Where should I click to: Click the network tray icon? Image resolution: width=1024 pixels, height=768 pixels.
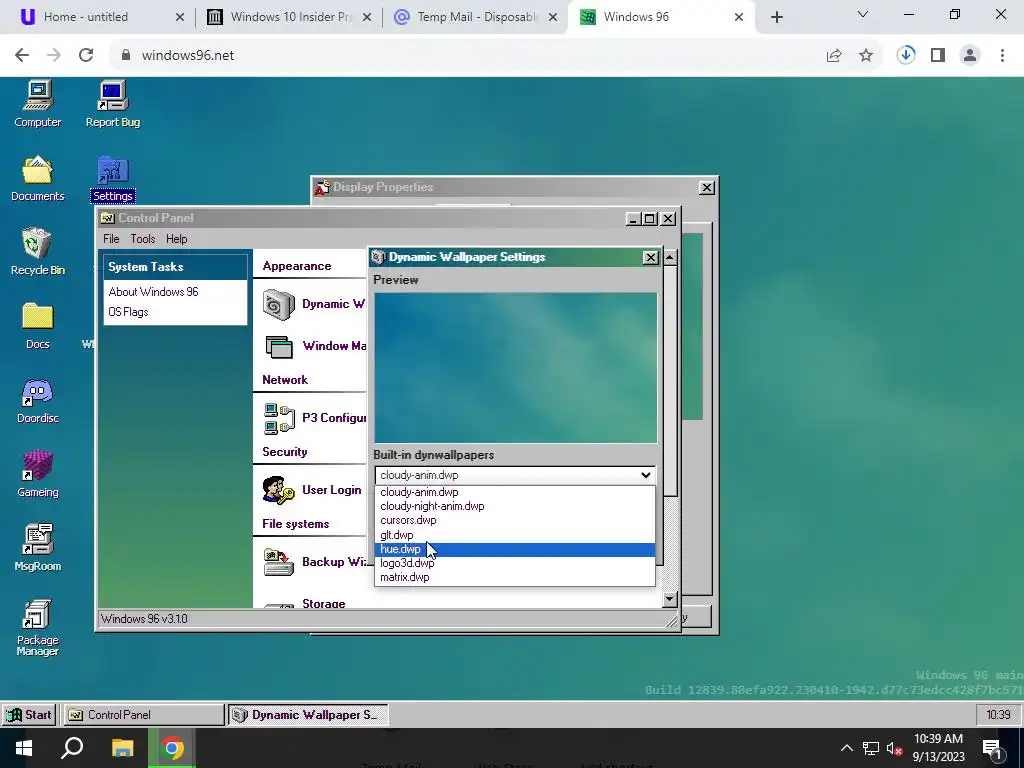pos(871,748)
